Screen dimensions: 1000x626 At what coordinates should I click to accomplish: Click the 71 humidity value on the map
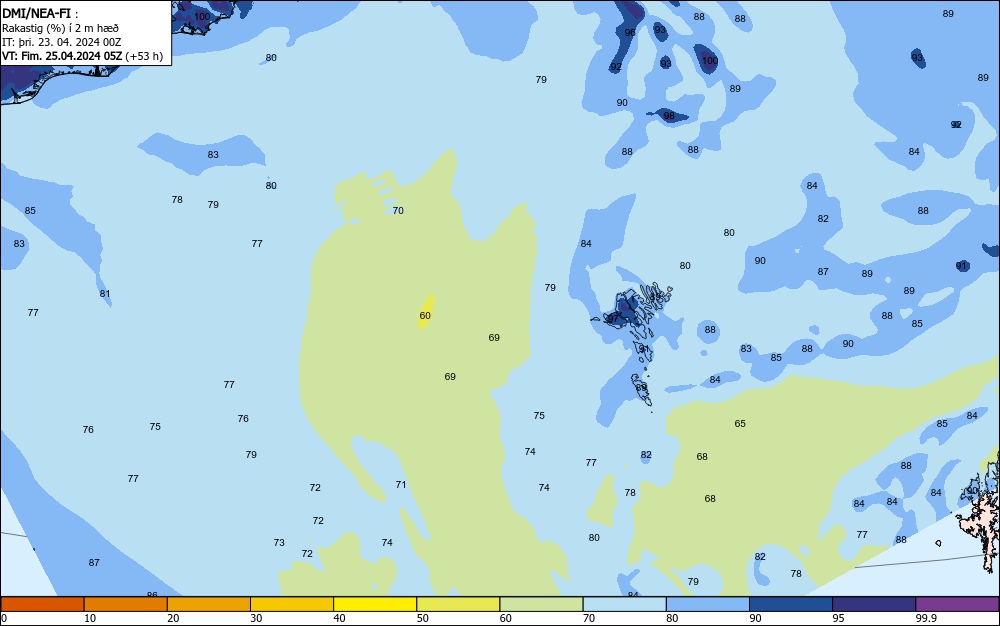tap(401, 484)
